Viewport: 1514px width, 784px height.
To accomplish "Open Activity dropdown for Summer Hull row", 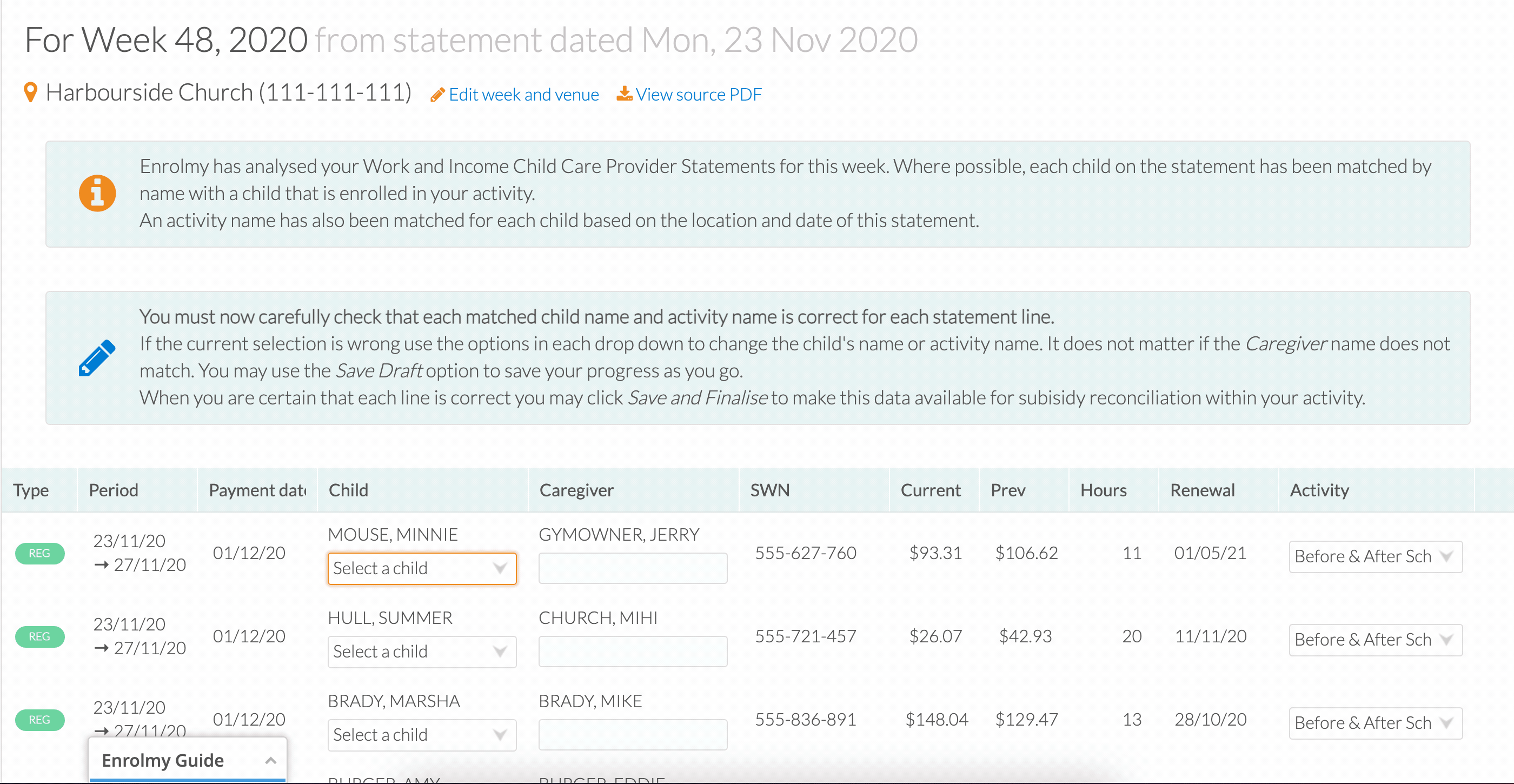I will pyautogui.click(x=1375, y=640).
